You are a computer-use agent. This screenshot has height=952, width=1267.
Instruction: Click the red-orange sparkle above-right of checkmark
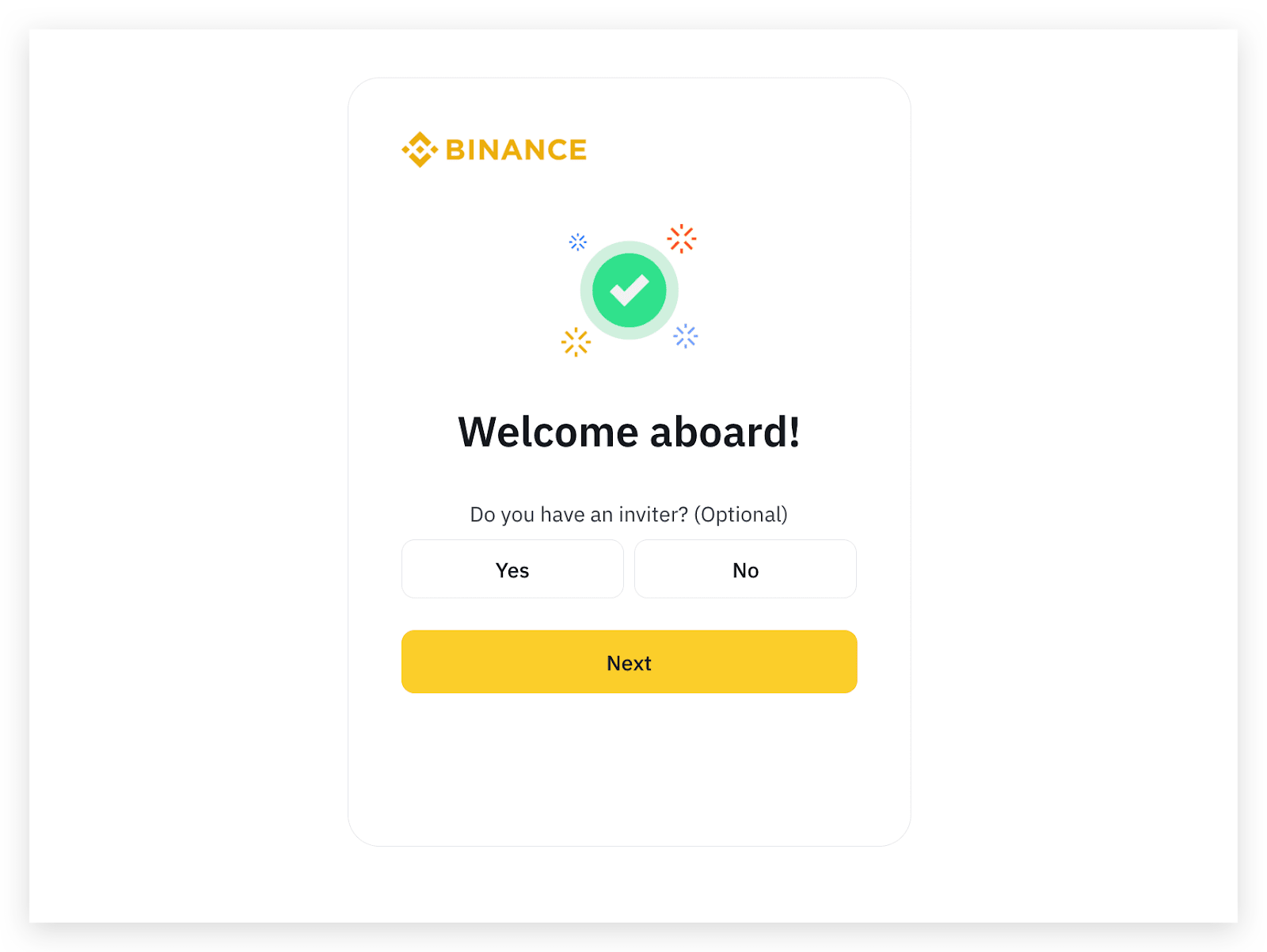[681, 238]
